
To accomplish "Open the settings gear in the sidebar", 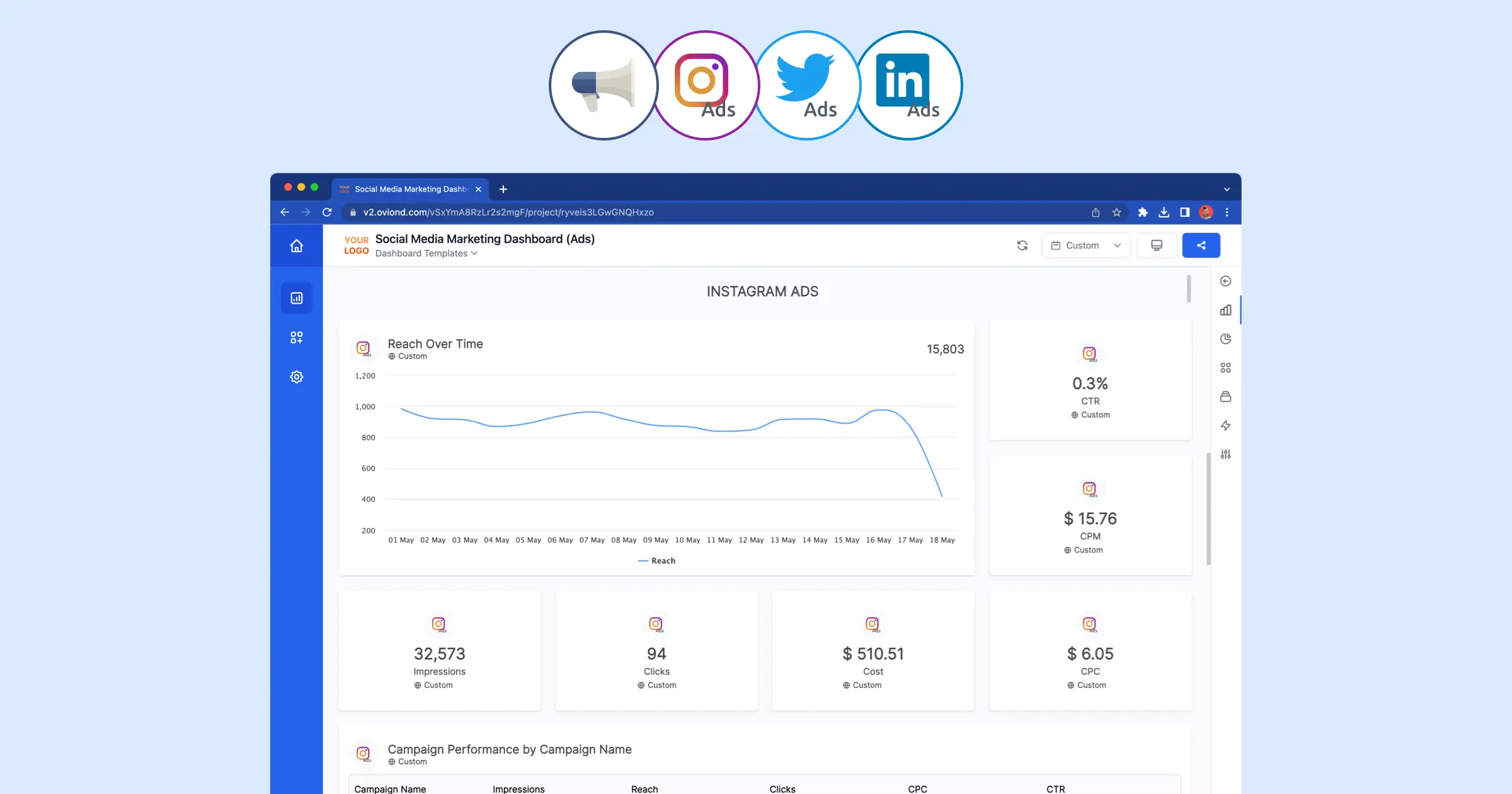I will [x=296, y=377].
